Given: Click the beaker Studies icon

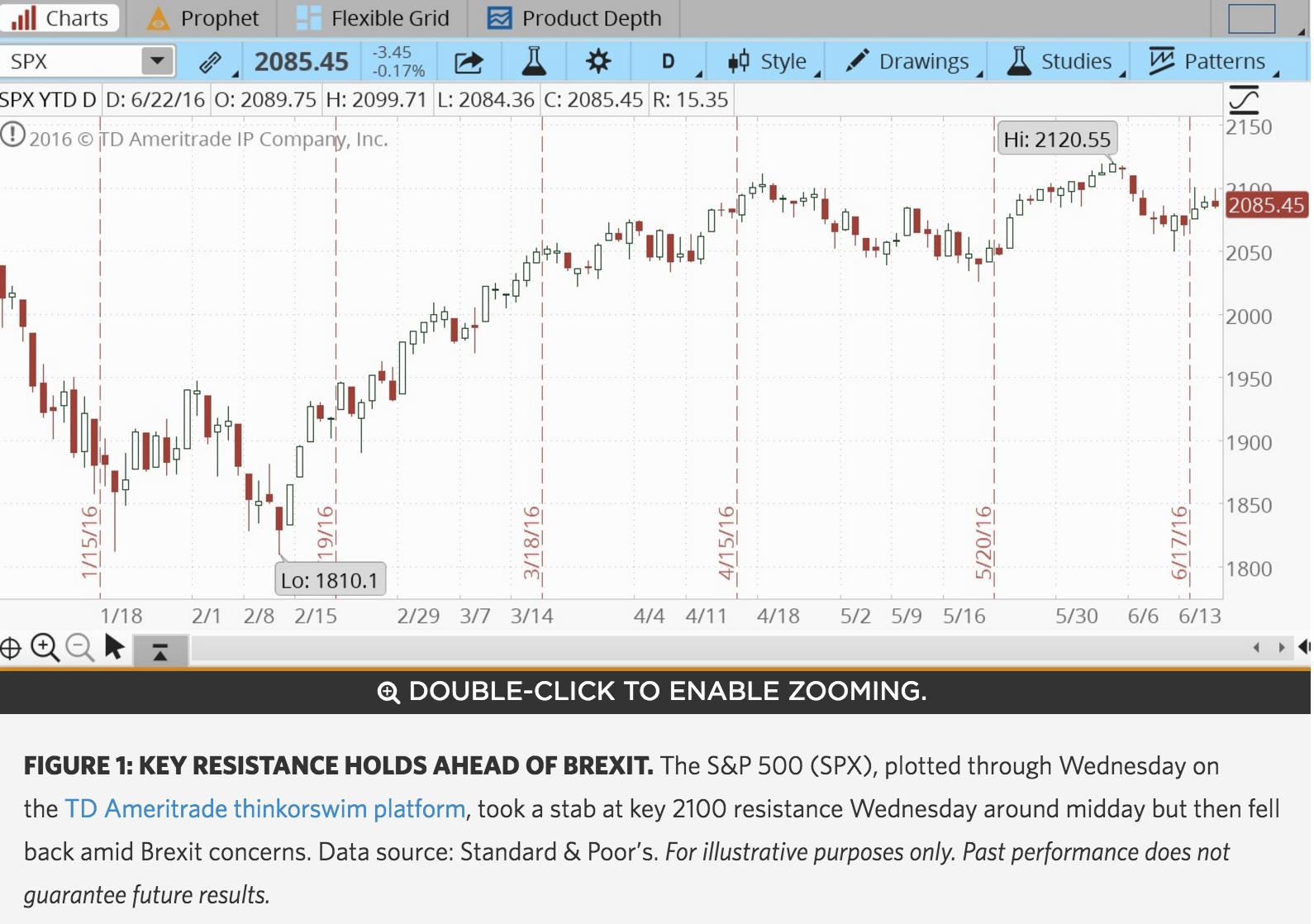Looking at the screenshot, I should pos(1019,61).
